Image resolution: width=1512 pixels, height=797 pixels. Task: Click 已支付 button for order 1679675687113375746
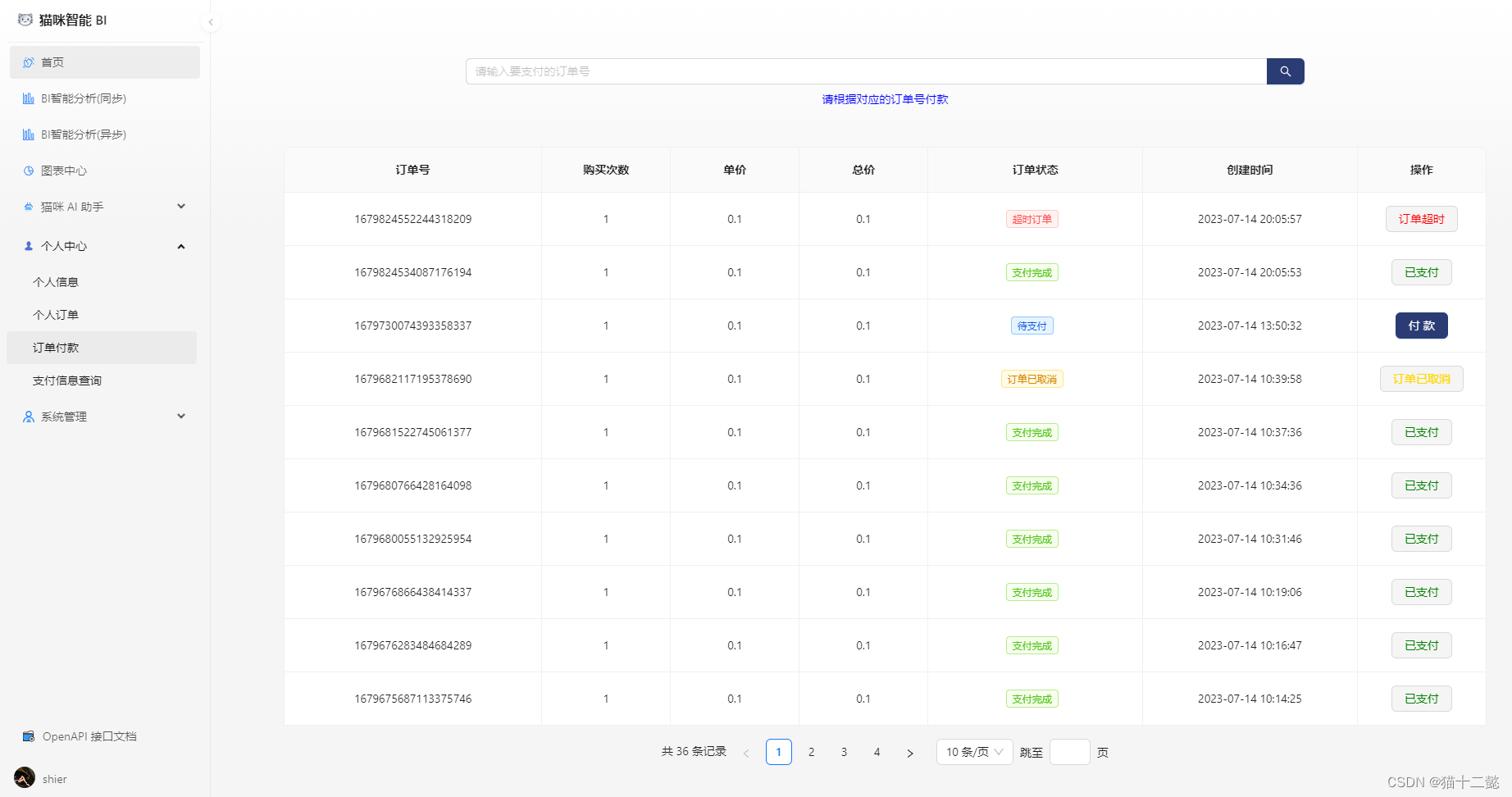1422,699
